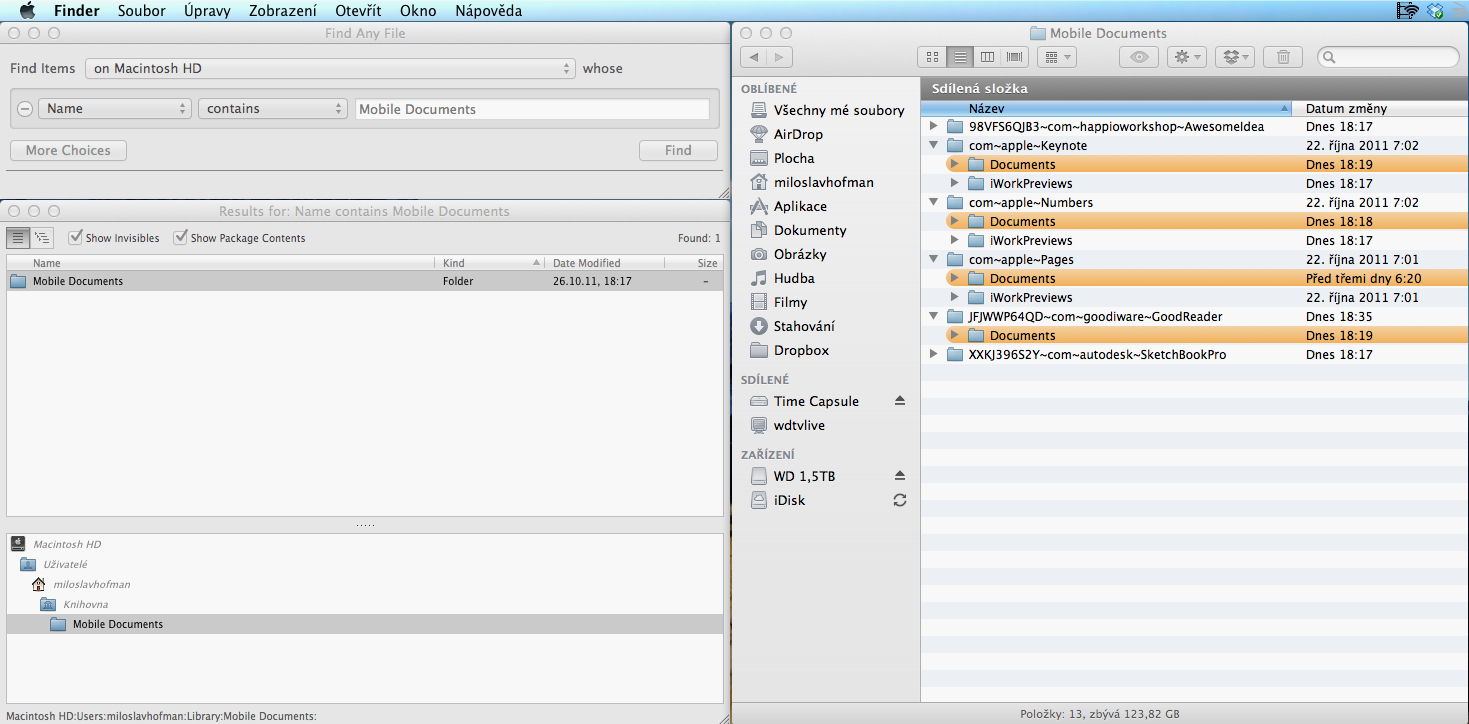Collapse the com~apple~Numbers folder
This screenshot has height=724, width=1469.
[x=933, y=203]
